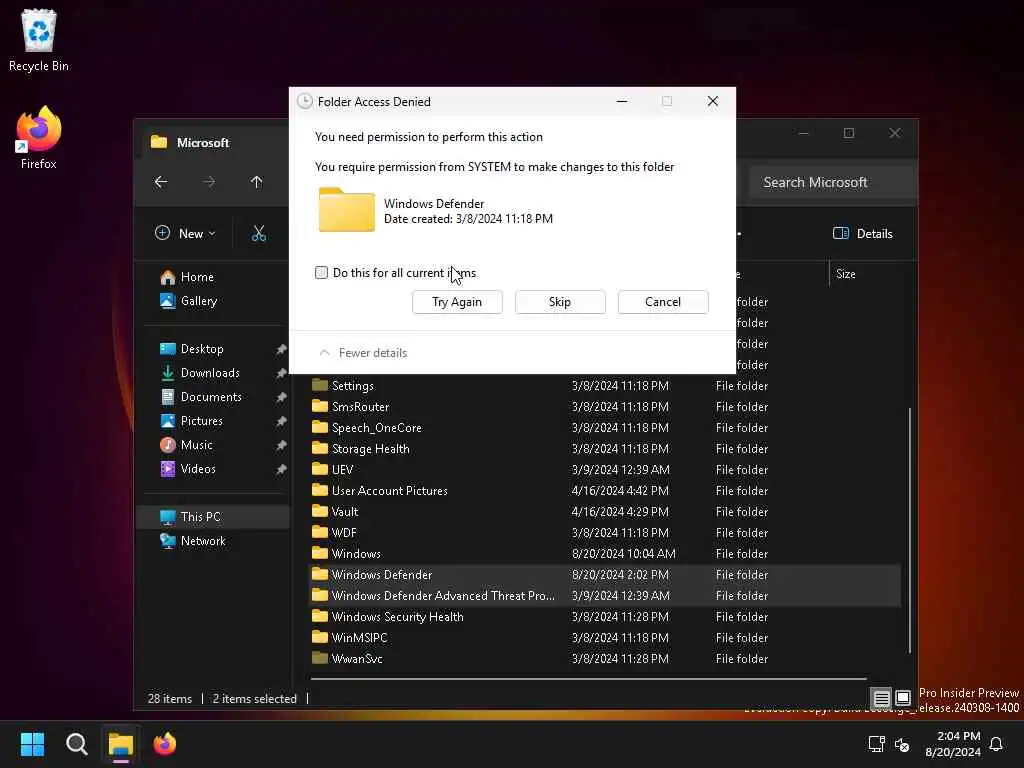This screenshot has width=1024, height=768.
Task: Click the Try Again button
Action: coord(457,302)
